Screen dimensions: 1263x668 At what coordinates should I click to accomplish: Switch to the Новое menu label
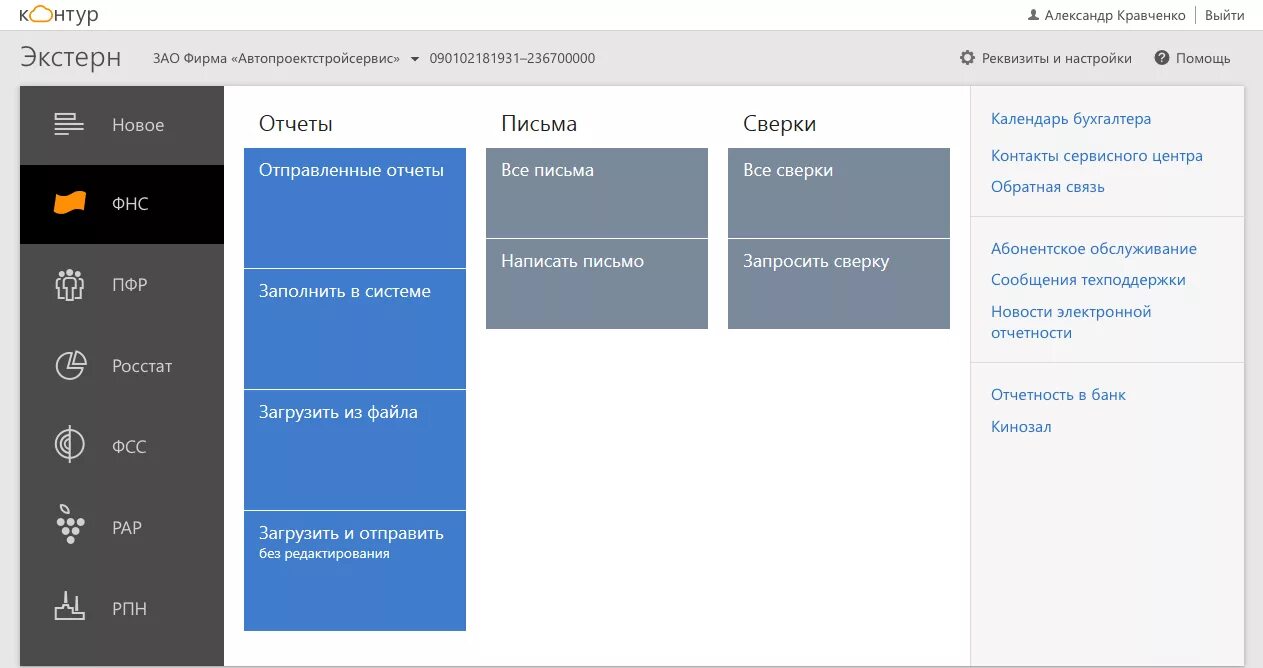coord(138,125)
